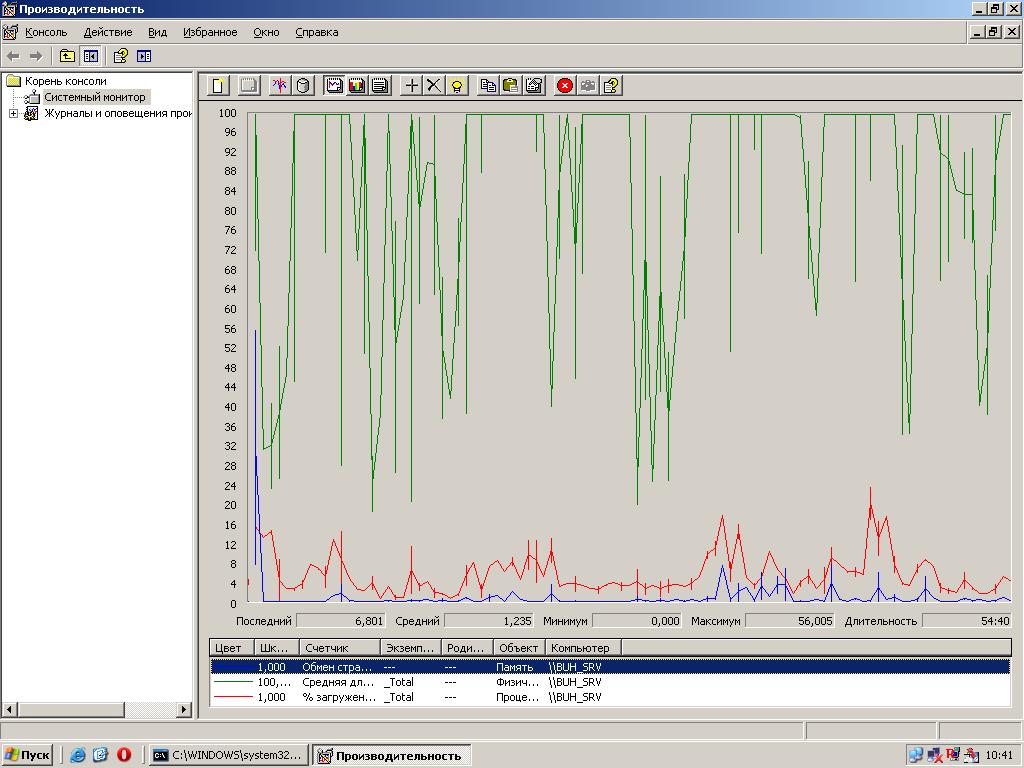Click the Add counter plus icon
The height and width of the screenshot is (768, 1024).
click(x=411, y=86)
